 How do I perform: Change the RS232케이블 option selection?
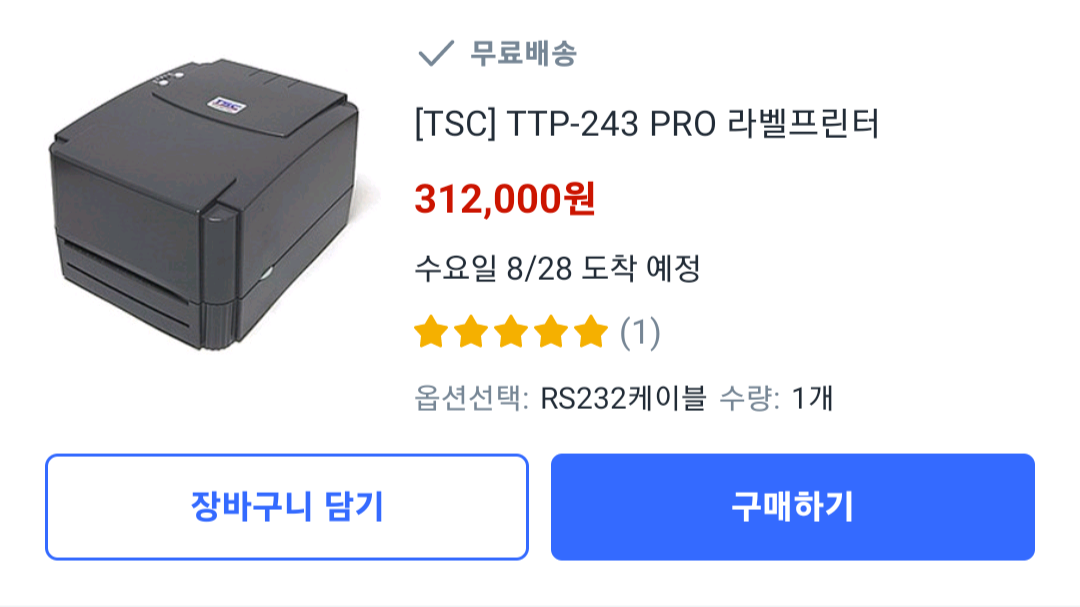[623, 398]
